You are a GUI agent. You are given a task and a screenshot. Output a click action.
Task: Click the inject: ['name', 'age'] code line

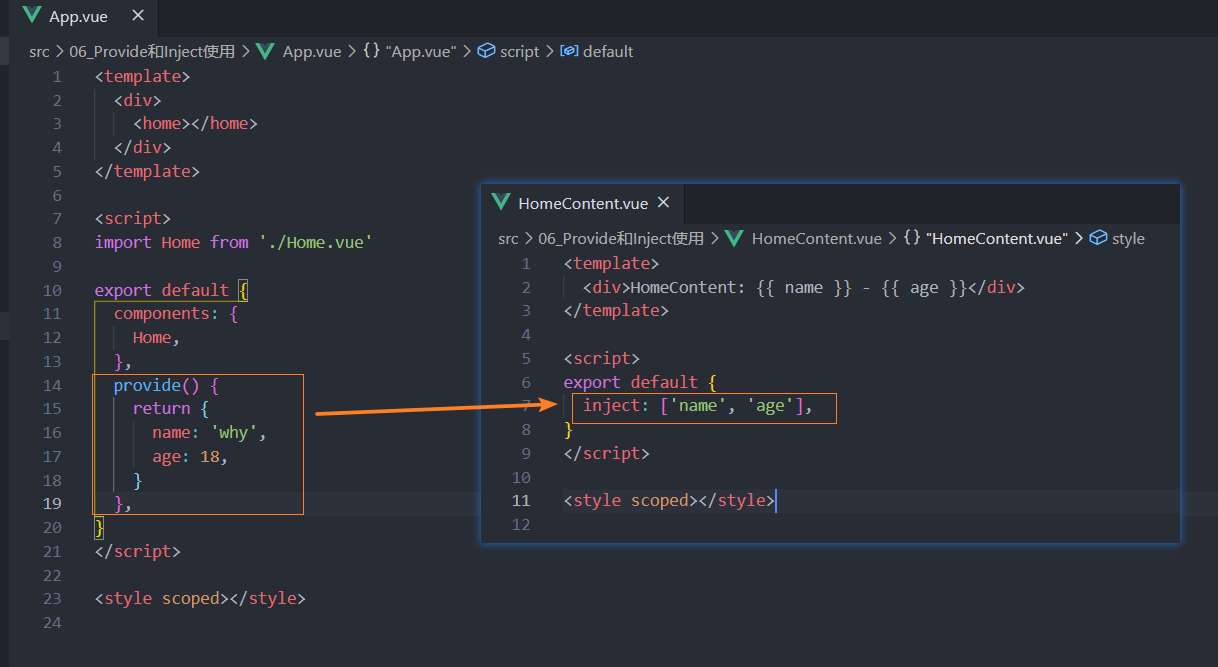click(x=697, y=406)
